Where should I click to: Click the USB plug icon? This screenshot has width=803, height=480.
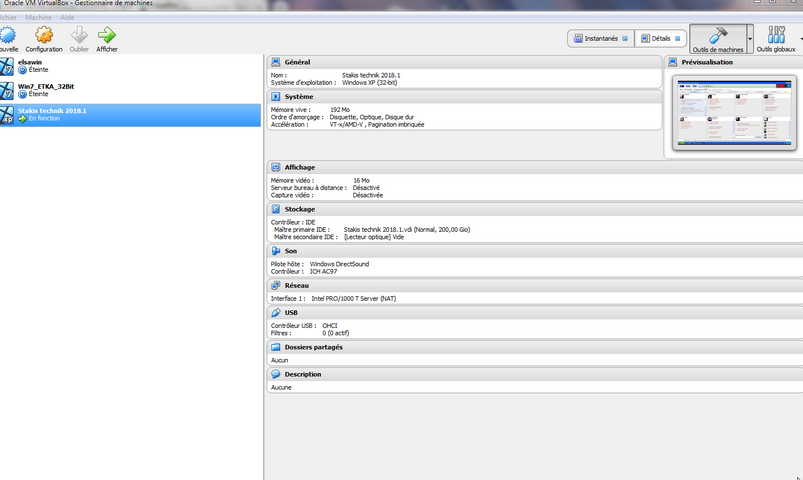coord(276,312)
